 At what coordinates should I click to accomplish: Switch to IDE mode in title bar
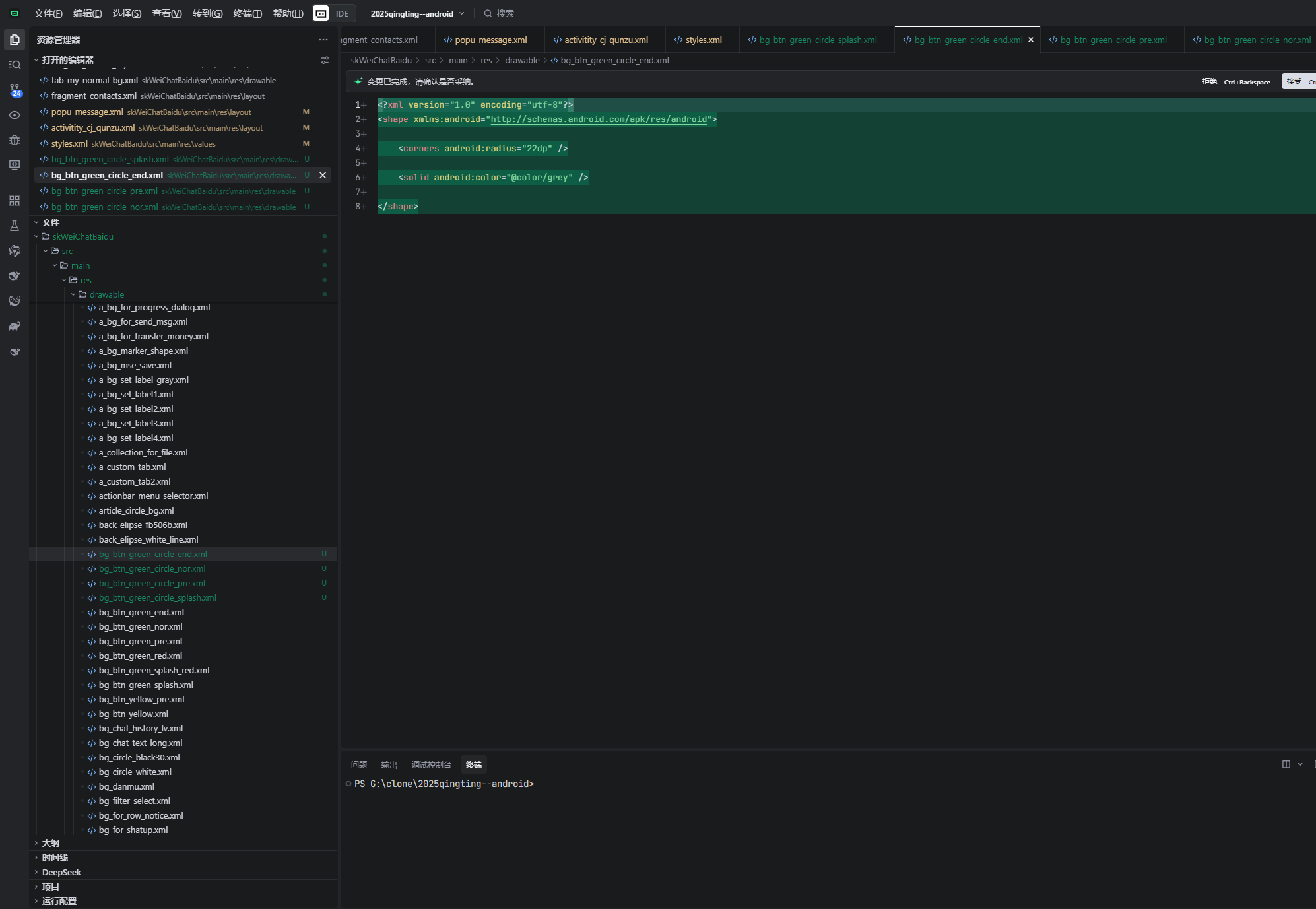[x=342, y=13]
